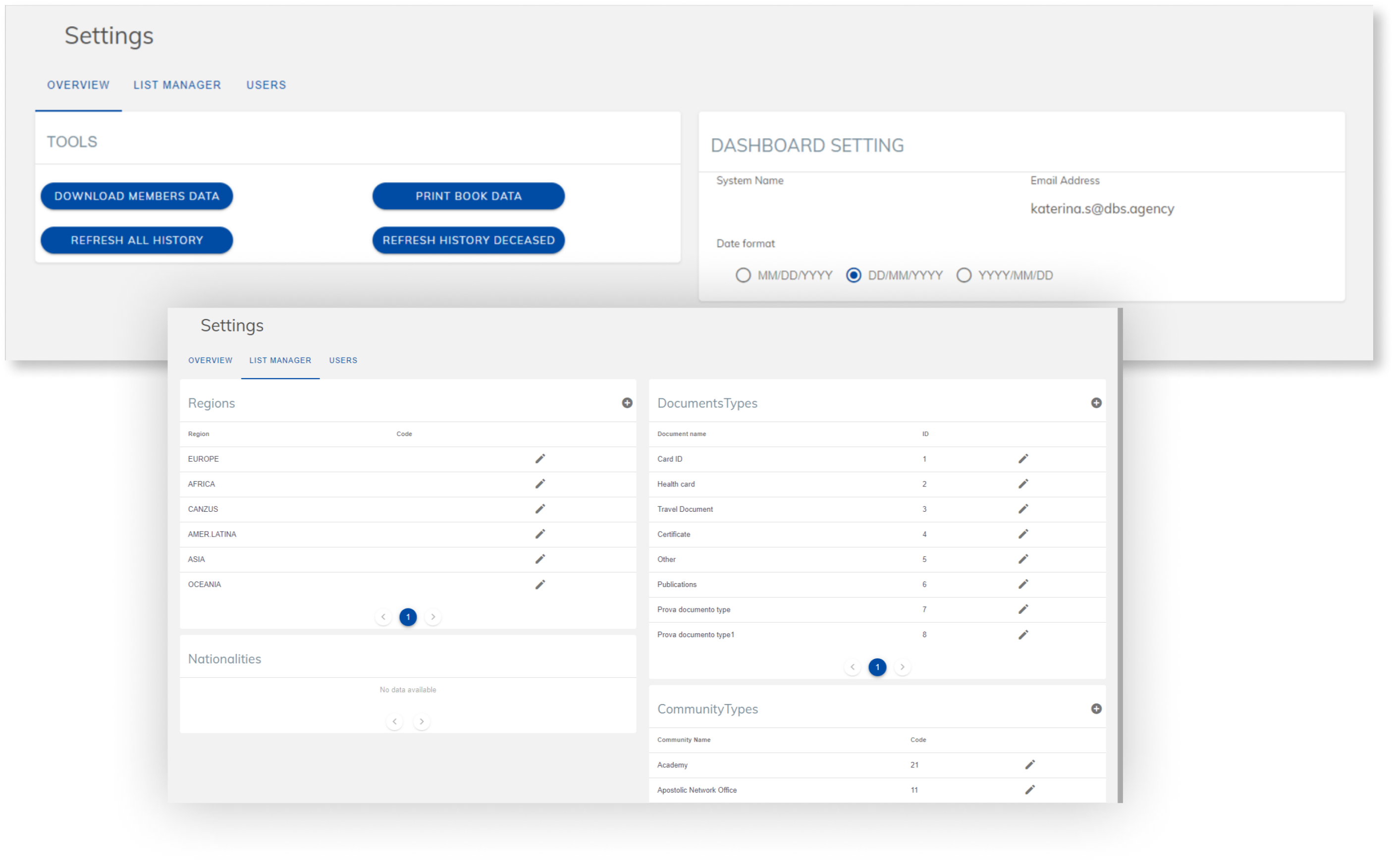Go to next page in Regions list
This screenshot has height=868, width=1394.
point(433,616)
